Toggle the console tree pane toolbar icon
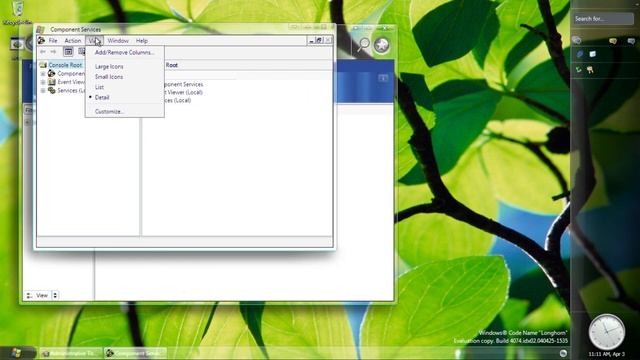The image size is (640, 360). tap(68, 51)
